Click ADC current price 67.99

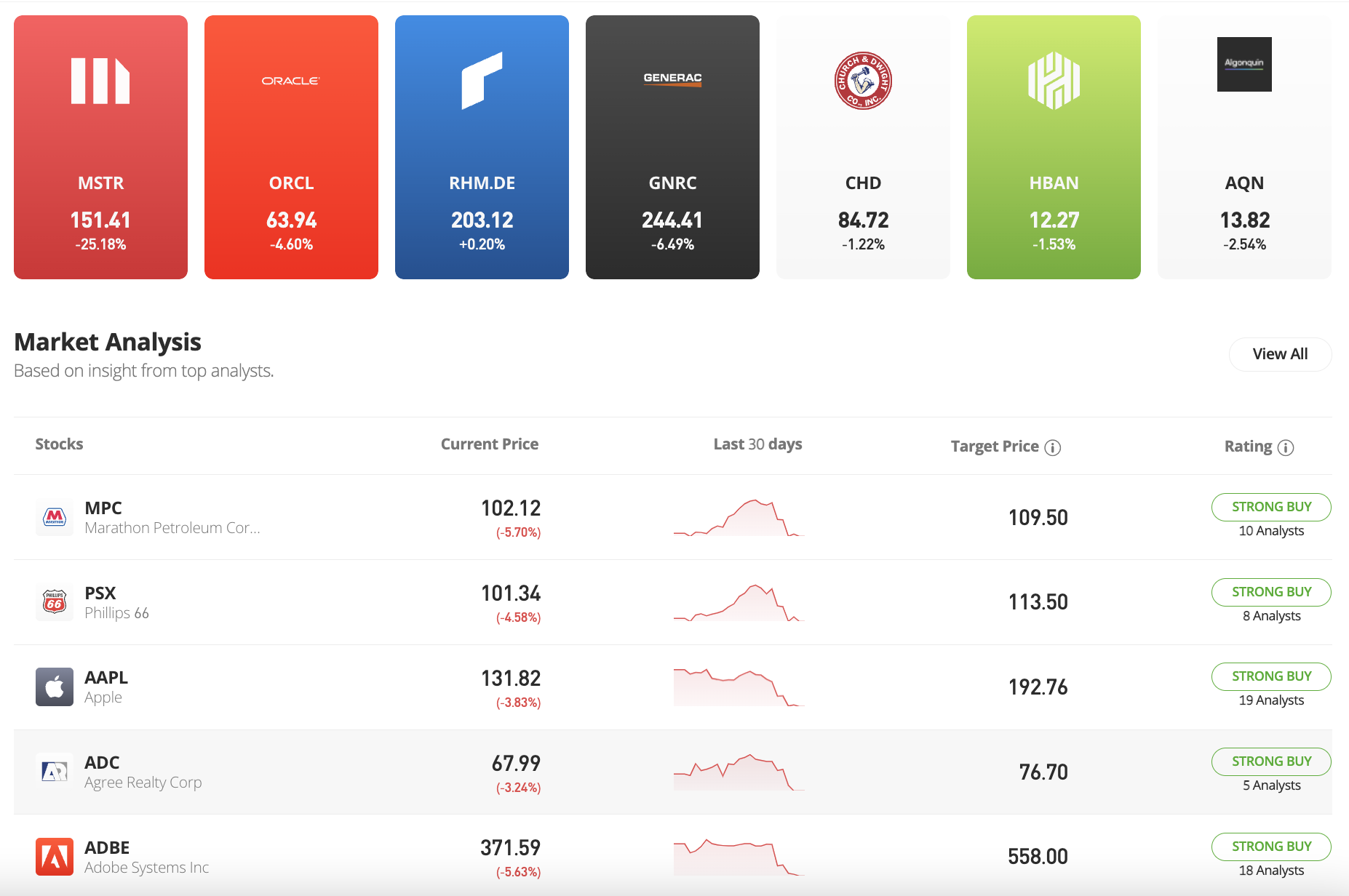[516, 764]
